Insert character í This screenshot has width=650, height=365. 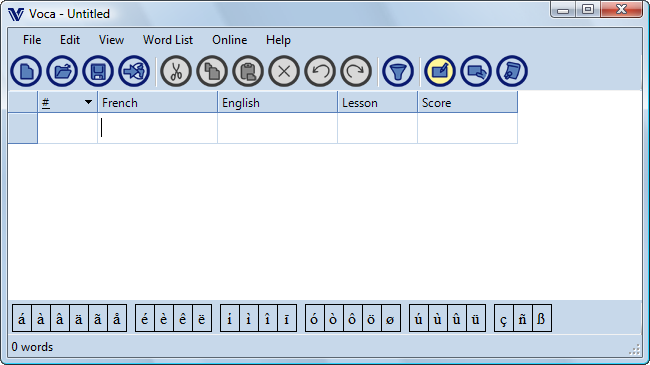point(230,319)
